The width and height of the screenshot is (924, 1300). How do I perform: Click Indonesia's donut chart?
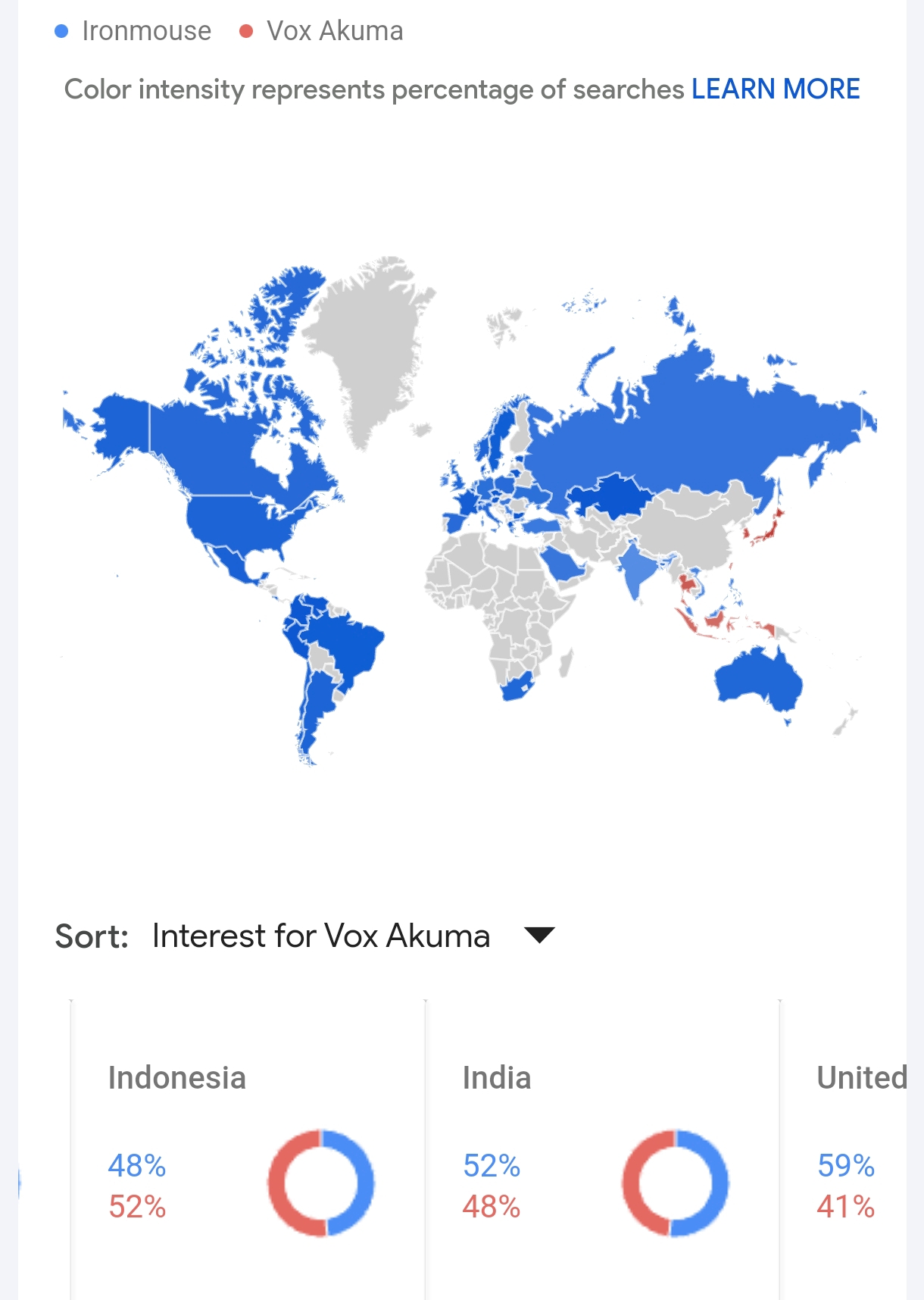click(x=320, y=1183)
